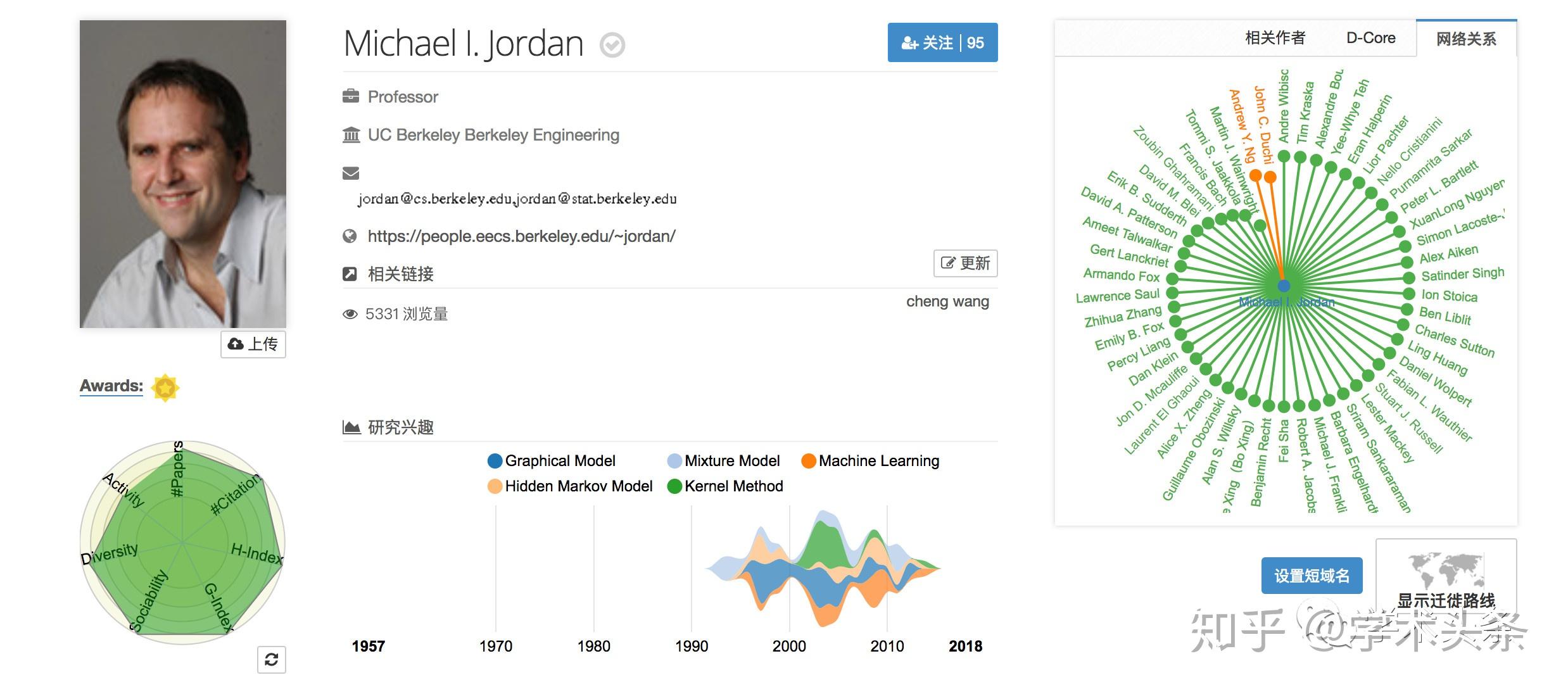Switch to the 相关作者 tab

(1275, 38)
